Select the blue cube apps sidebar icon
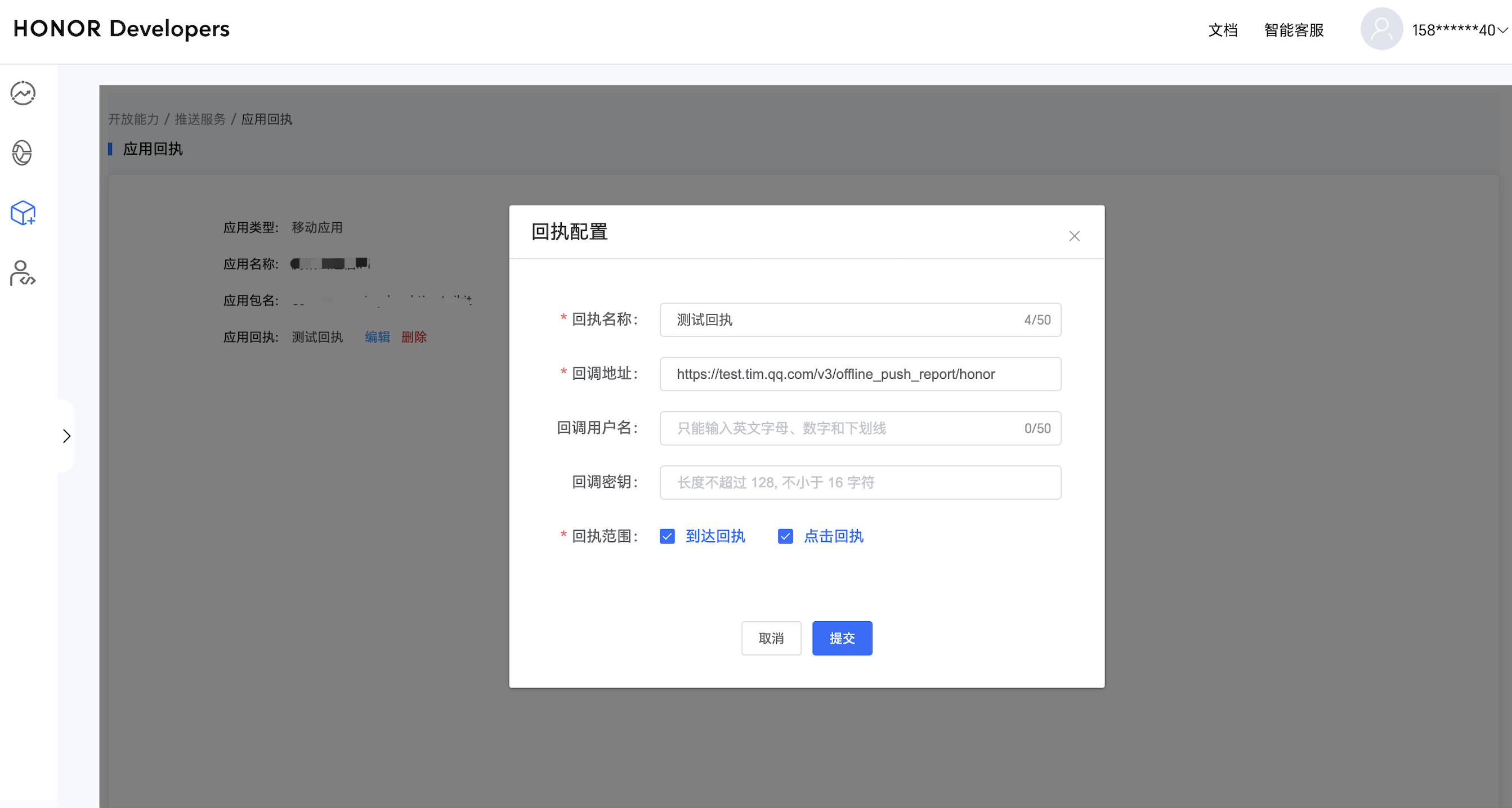Image resolution: width=1512 pixels, height=808 pixels. tap(24, 213)
